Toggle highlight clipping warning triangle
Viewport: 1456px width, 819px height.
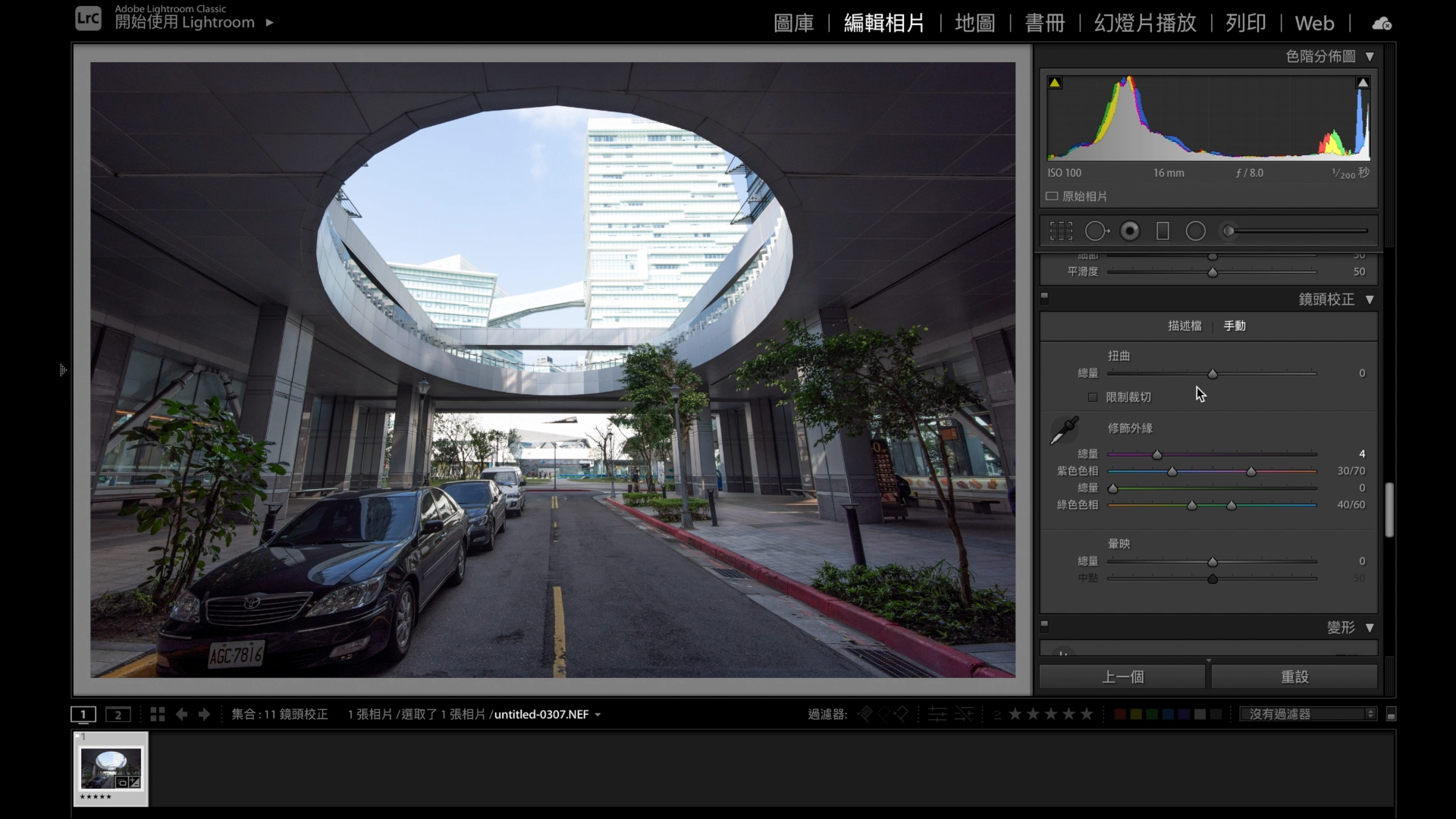coord(1363,83)
